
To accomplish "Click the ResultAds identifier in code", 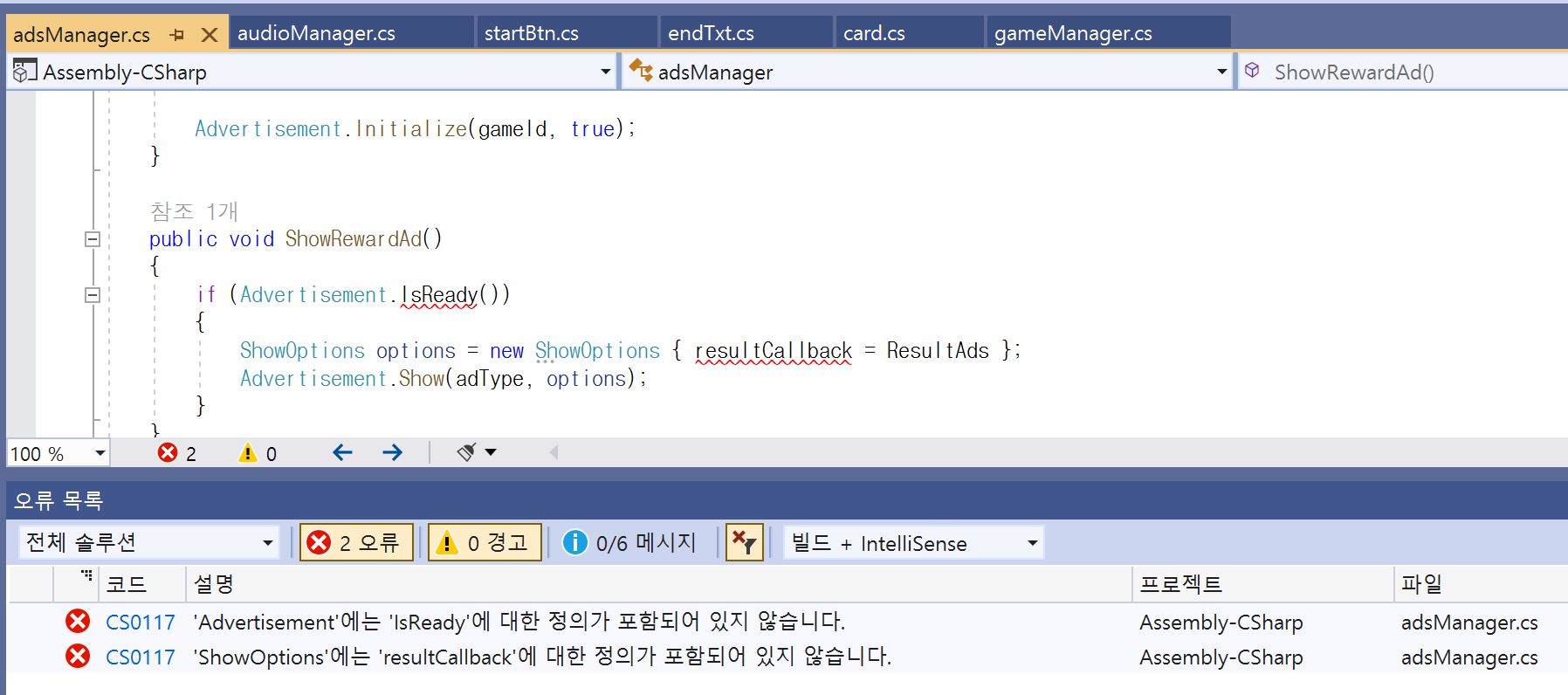I will pyautogui.click(x=938, y=351).
